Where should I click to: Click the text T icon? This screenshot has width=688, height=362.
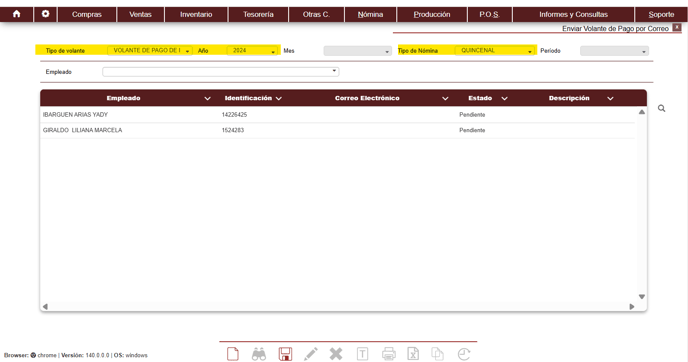pyautogui.click(x=362, y=354)
